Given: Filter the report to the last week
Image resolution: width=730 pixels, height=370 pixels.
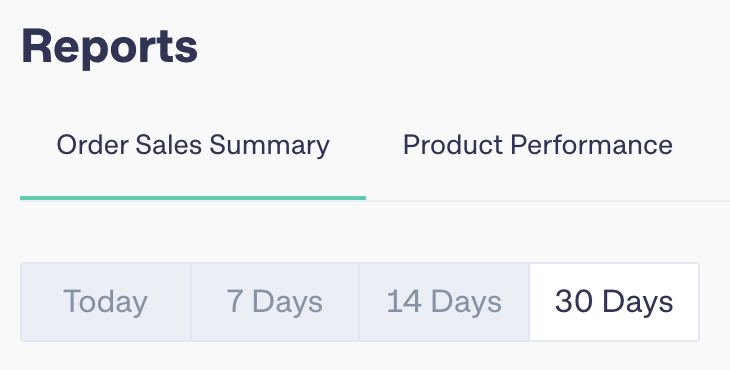Looking at the screenshot, I should click(275, 302).
